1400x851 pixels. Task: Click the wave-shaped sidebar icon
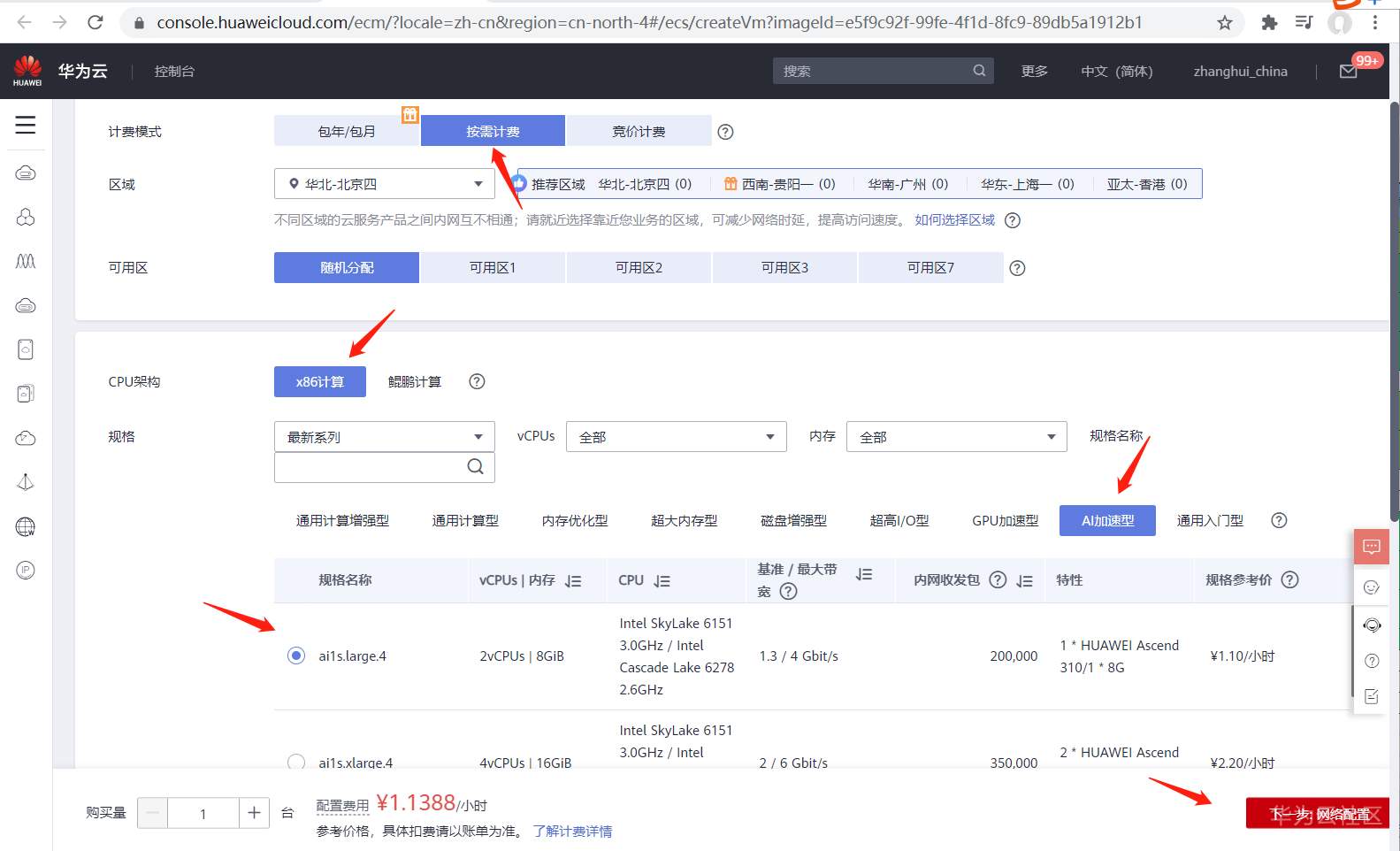tap(26, 261)
